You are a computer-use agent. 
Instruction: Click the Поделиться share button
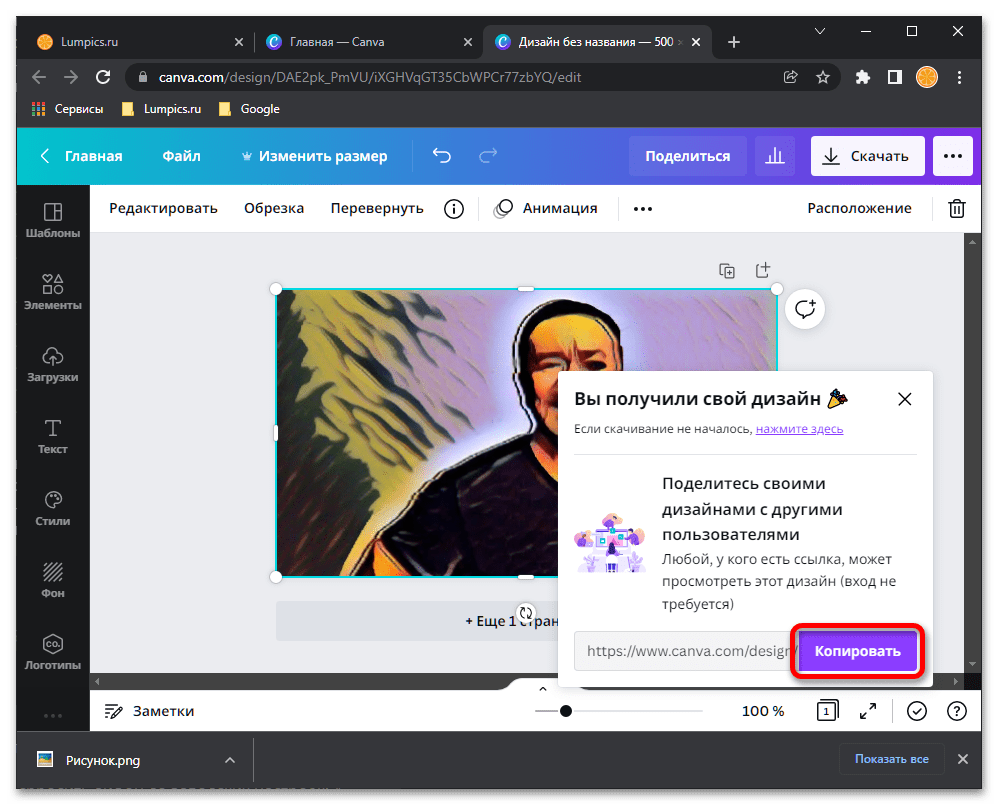click(687, 156)
